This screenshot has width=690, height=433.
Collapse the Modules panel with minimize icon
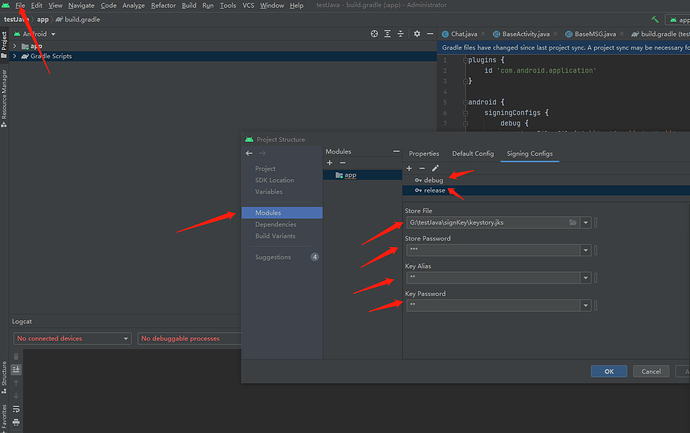(x=396, y=152)
